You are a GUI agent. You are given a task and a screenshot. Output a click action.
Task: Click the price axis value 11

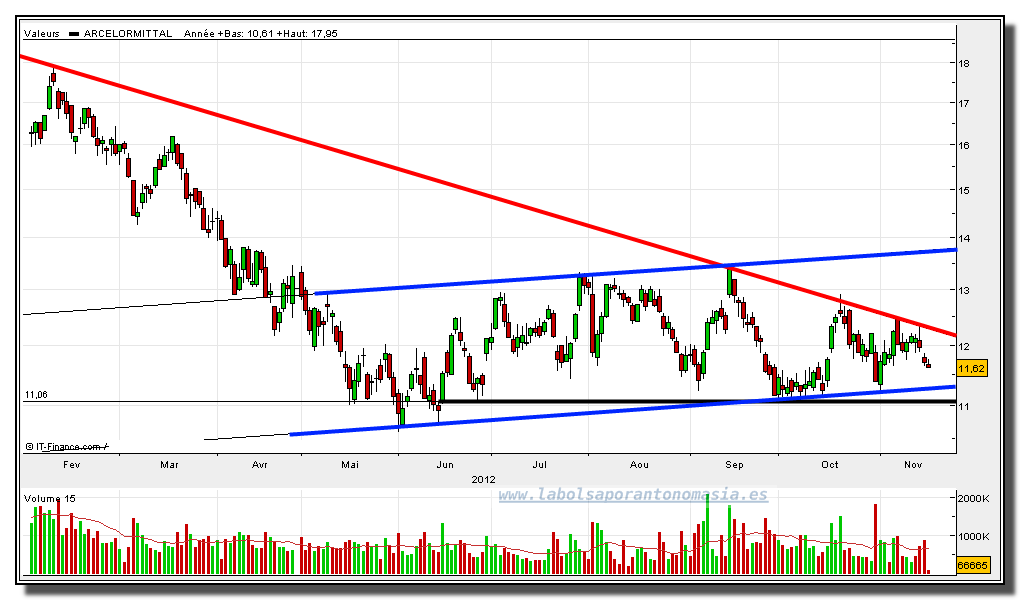964,406
